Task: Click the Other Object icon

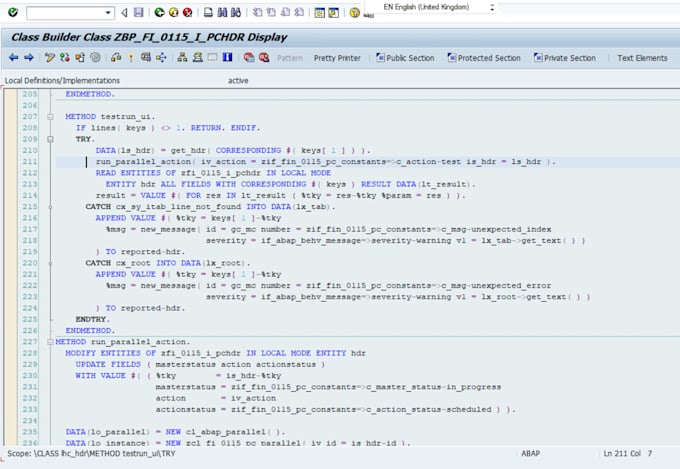Action: pos(80,57)
